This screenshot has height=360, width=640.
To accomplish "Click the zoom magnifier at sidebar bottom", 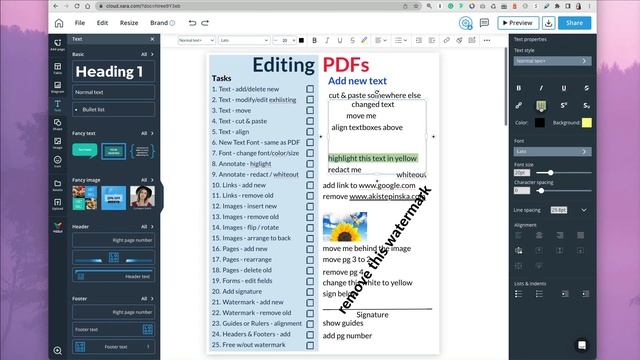I will click(x=58, y=351).
